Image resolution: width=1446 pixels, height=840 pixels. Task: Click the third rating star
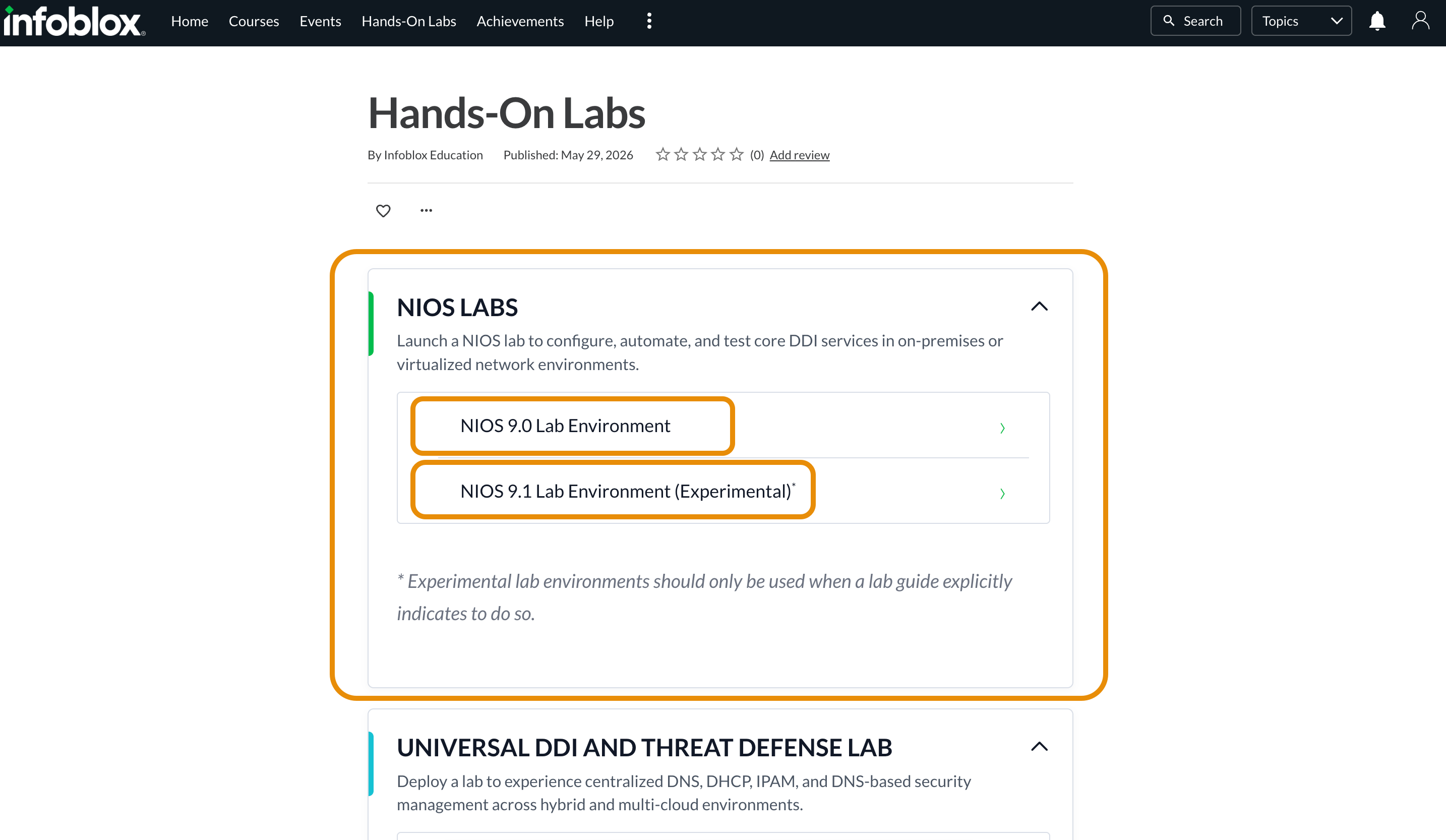click(699, 154)
